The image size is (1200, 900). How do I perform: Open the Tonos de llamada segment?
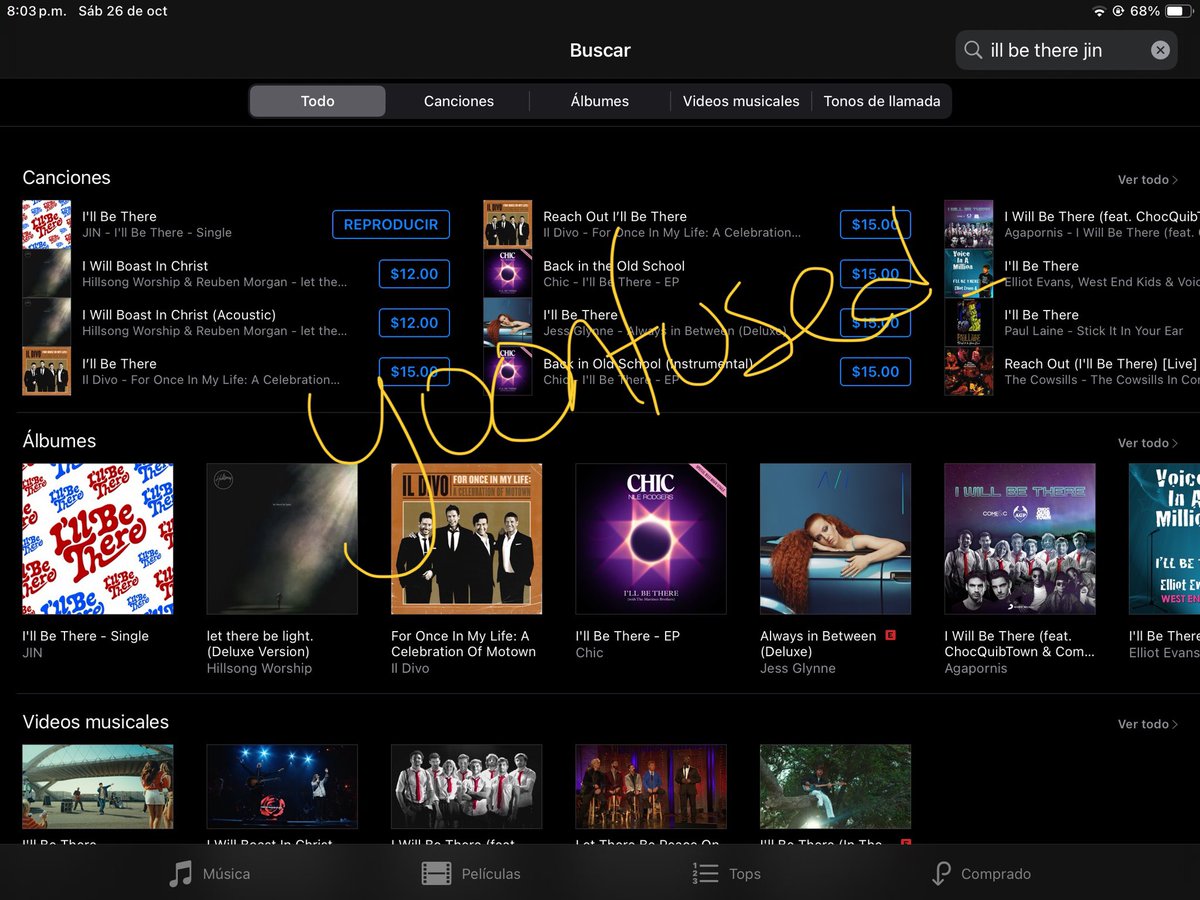(882, 101)
